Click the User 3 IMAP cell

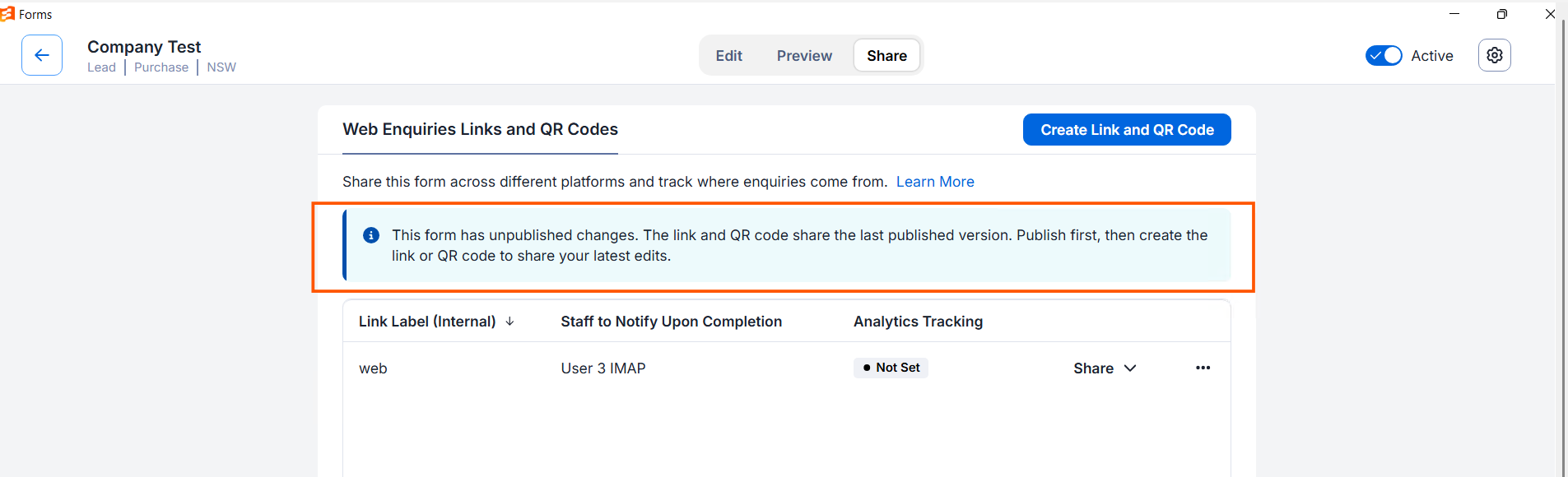pos(603,368)
